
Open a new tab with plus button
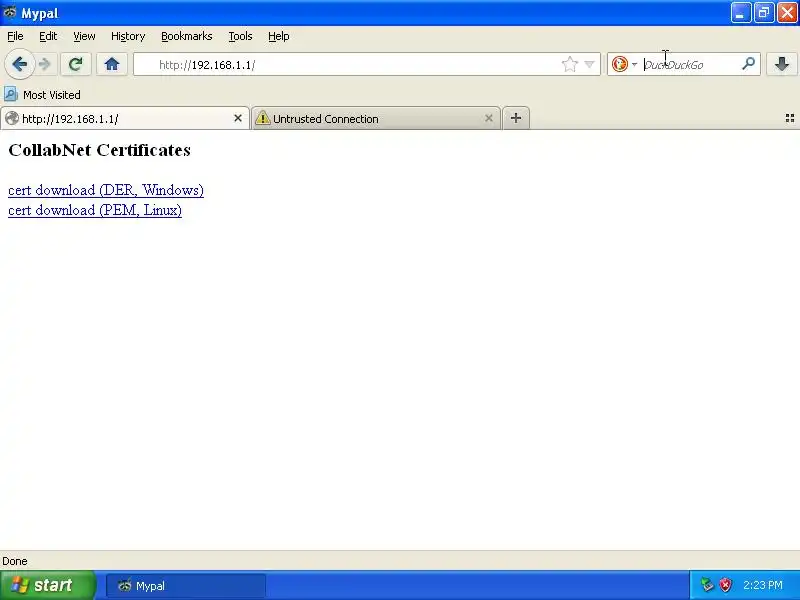click(516, 118)
